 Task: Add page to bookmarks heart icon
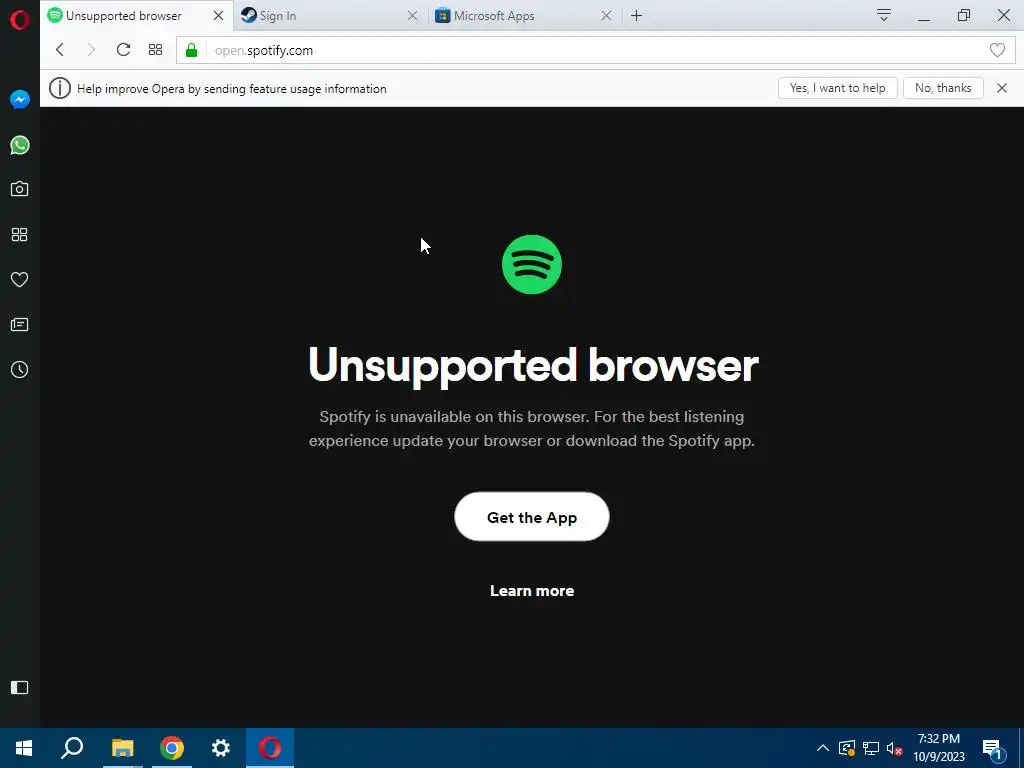pyautogui.click(x=997, y=50)
